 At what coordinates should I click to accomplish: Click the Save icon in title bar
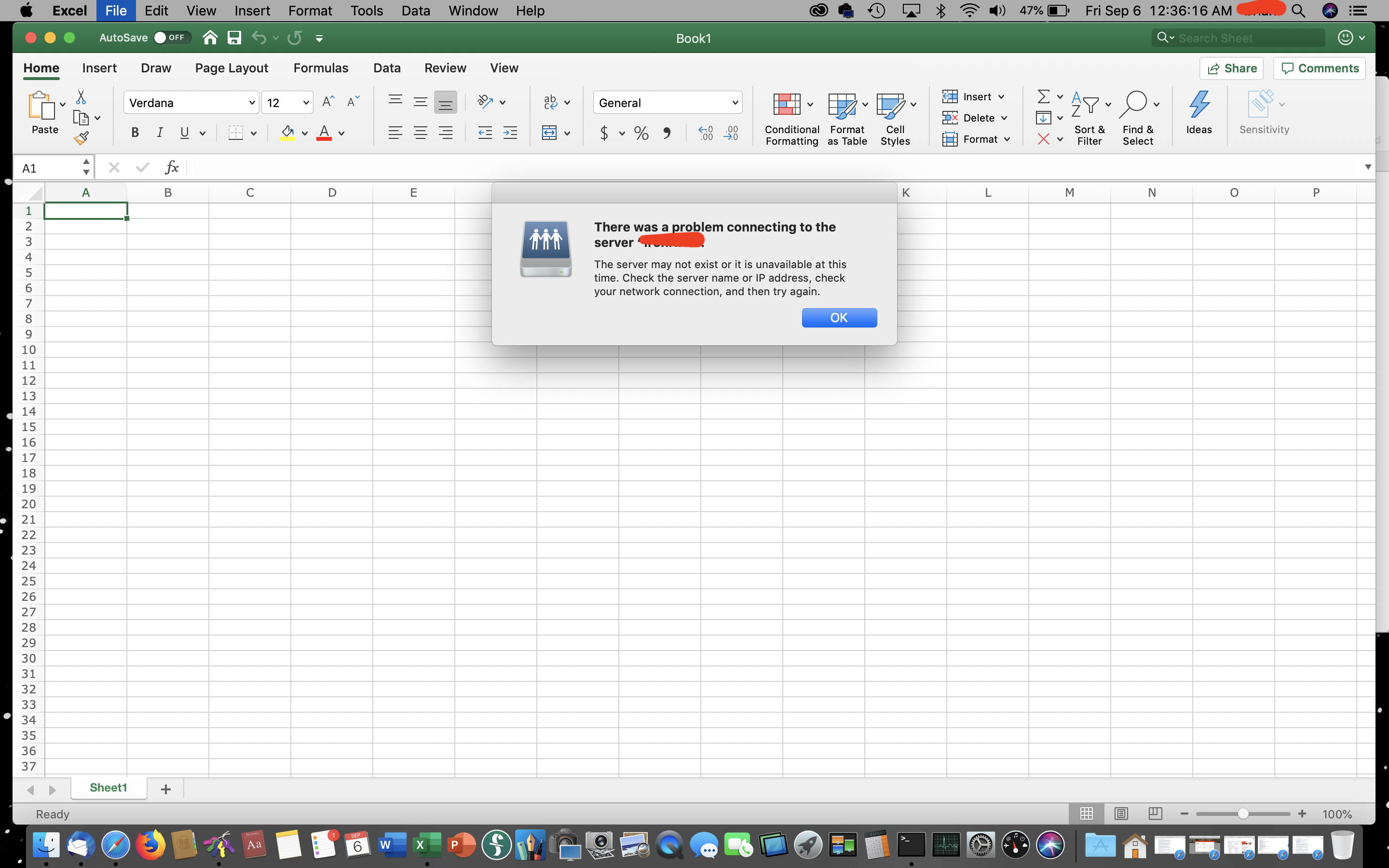click(234, 38)
